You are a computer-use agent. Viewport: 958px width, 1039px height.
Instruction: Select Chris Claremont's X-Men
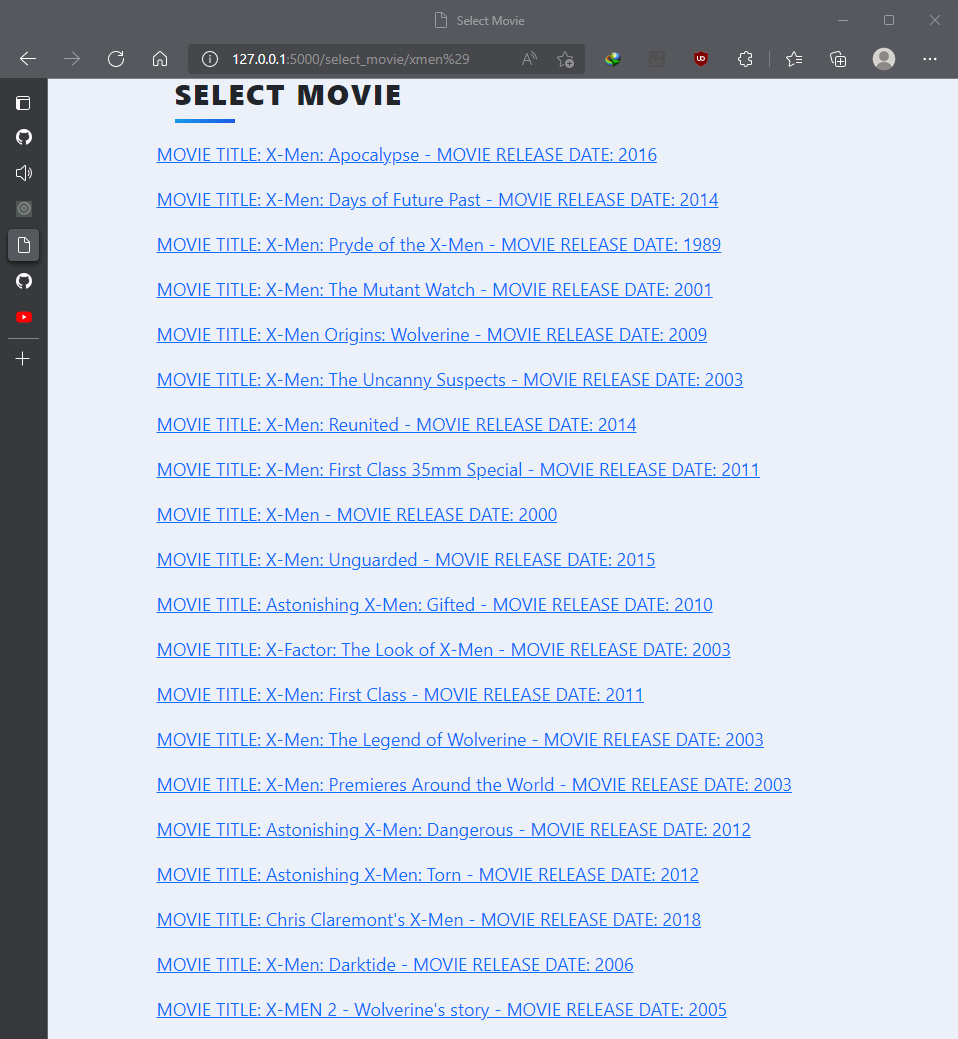pos(428,919)
